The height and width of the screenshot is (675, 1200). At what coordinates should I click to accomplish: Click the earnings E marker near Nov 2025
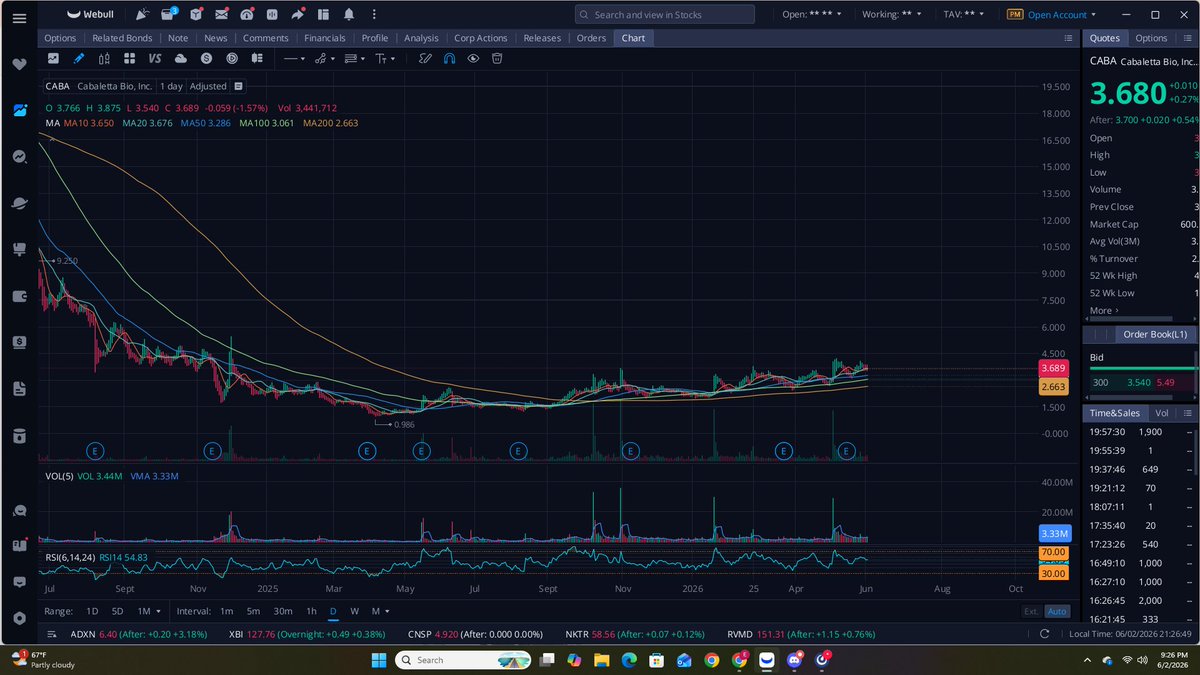pos(630,452)
